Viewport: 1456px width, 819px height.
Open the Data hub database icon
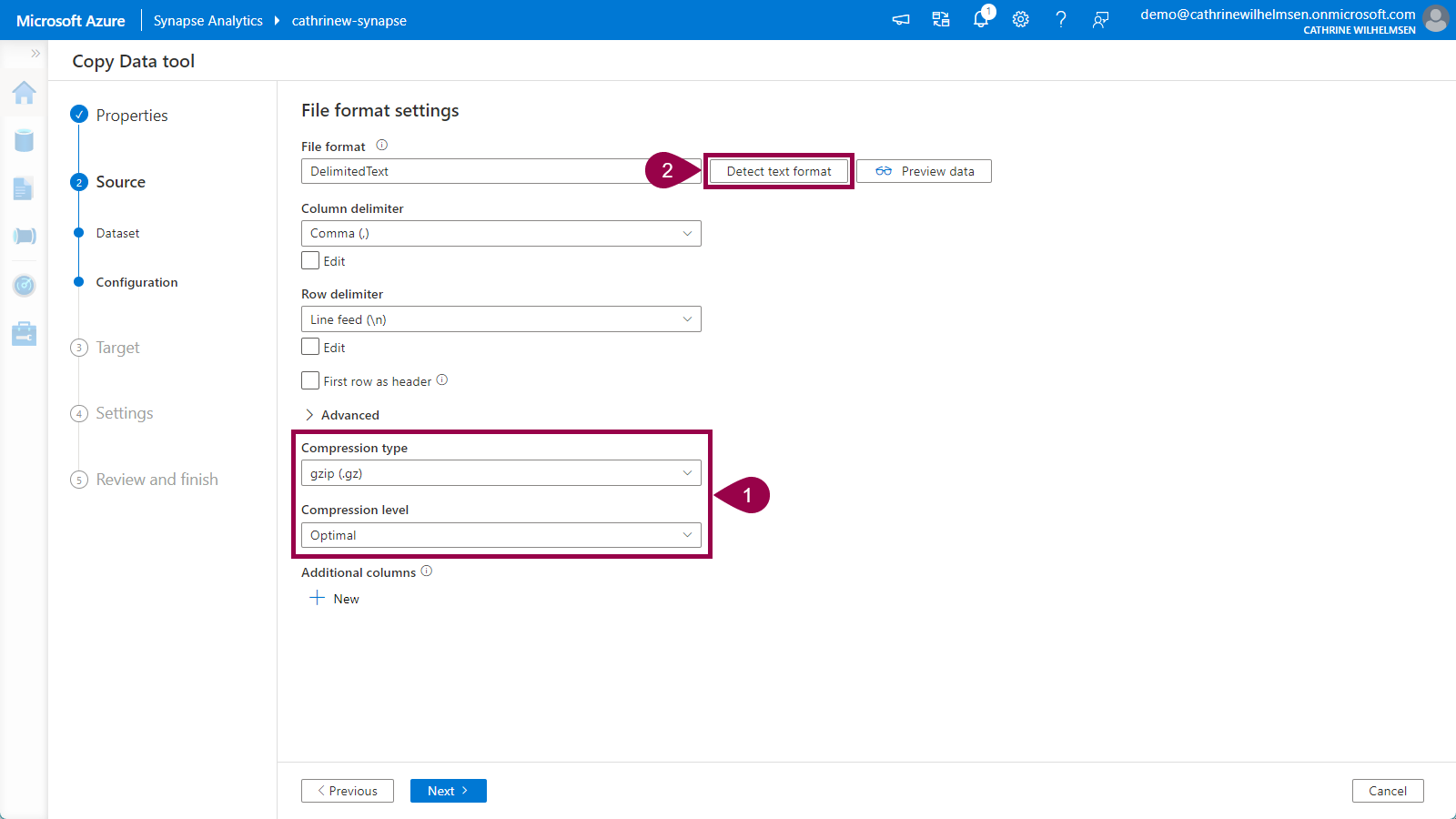[x=24, y=140]
